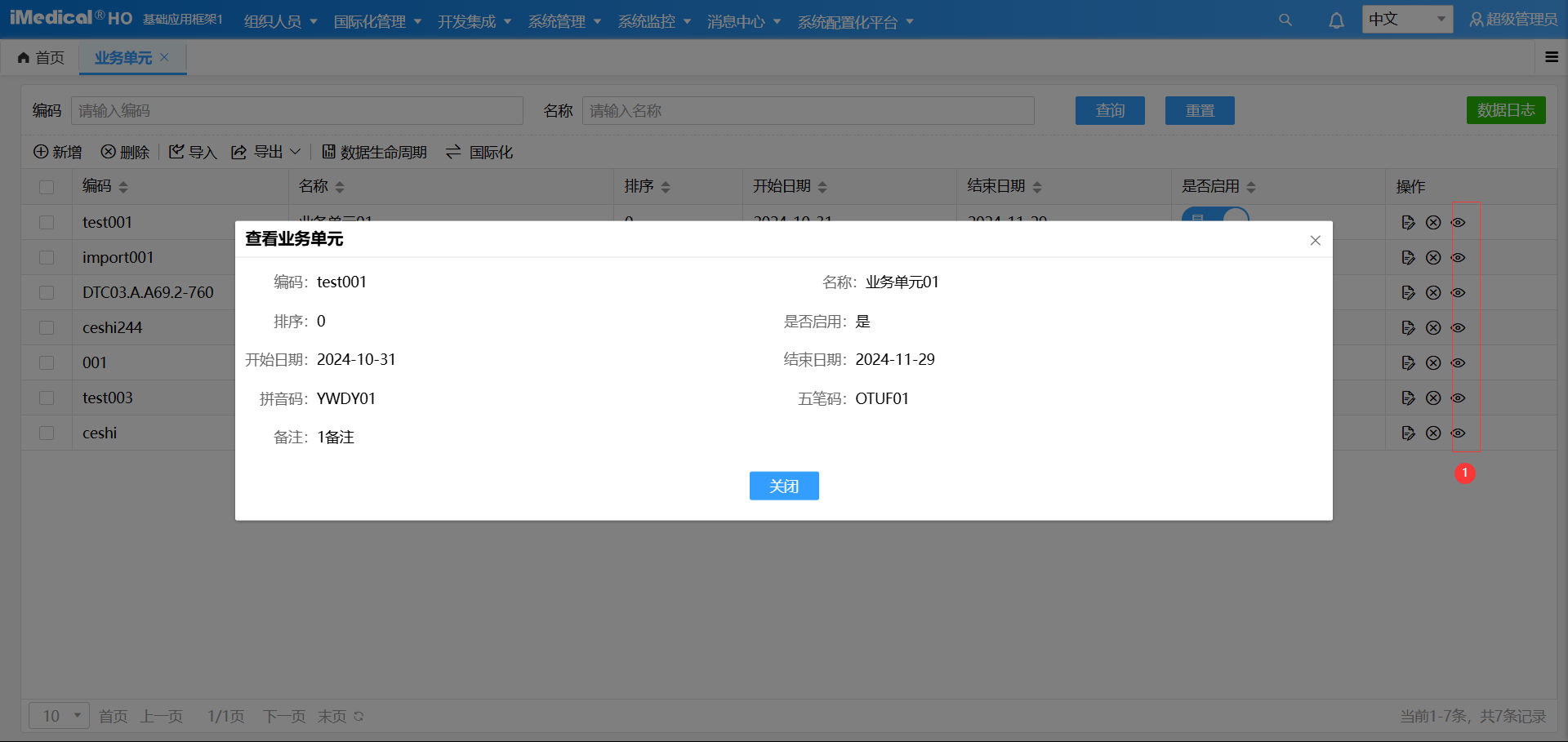
Task: Click edit icon for import001 row
Action: coord(1408,257)
